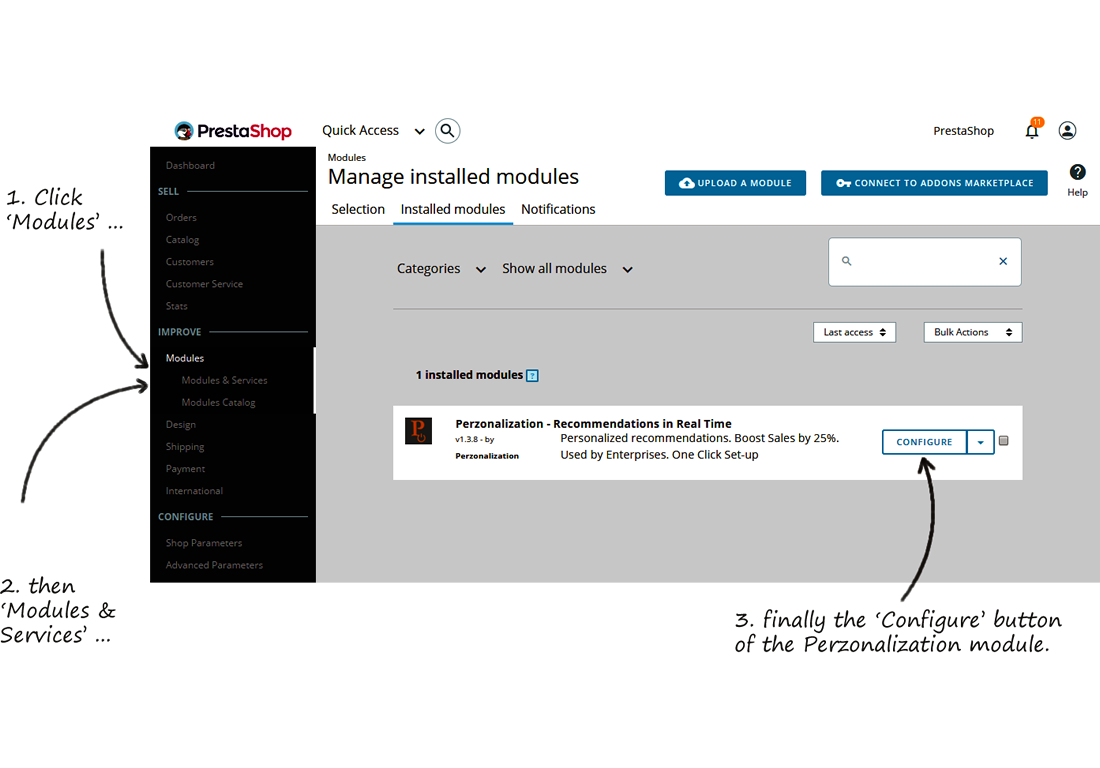Expand the Configure button dropdown arrow
This screenshot has height=768, width=1100.
click(981, 442)
